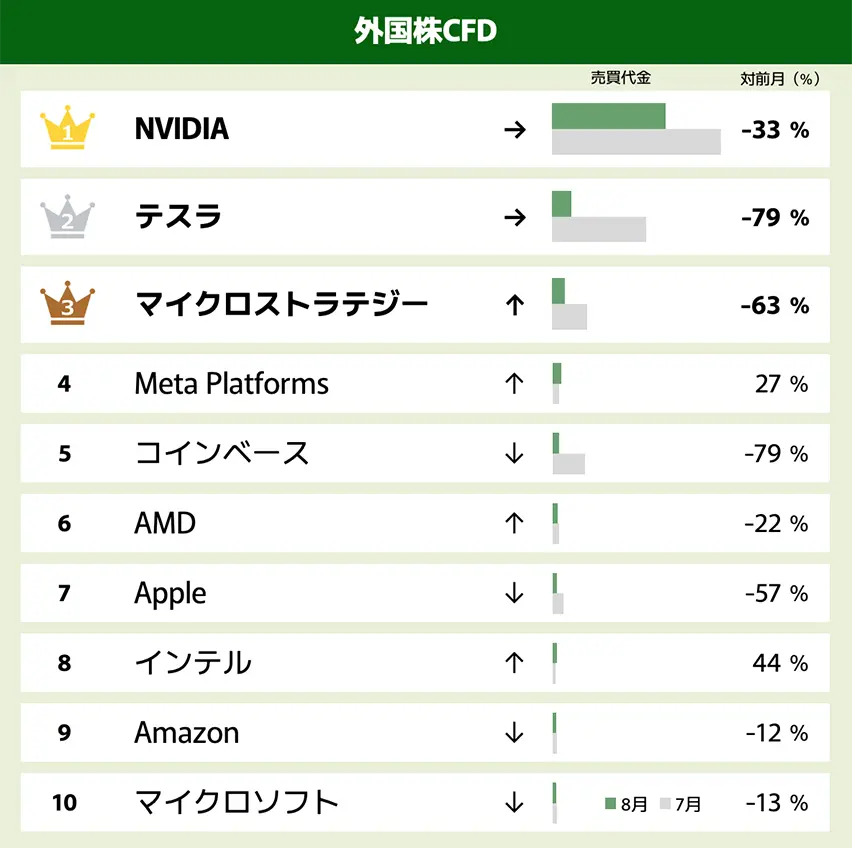This screenshot has width=852, height=848.
Task: Click the 対前月（%） column header
Action: 779,79
